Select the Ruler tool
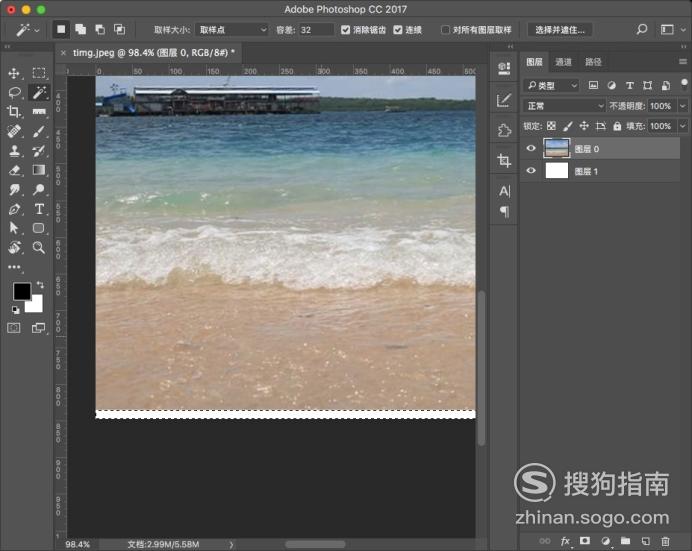Screen dimensions: 692x551 (39, 112)
